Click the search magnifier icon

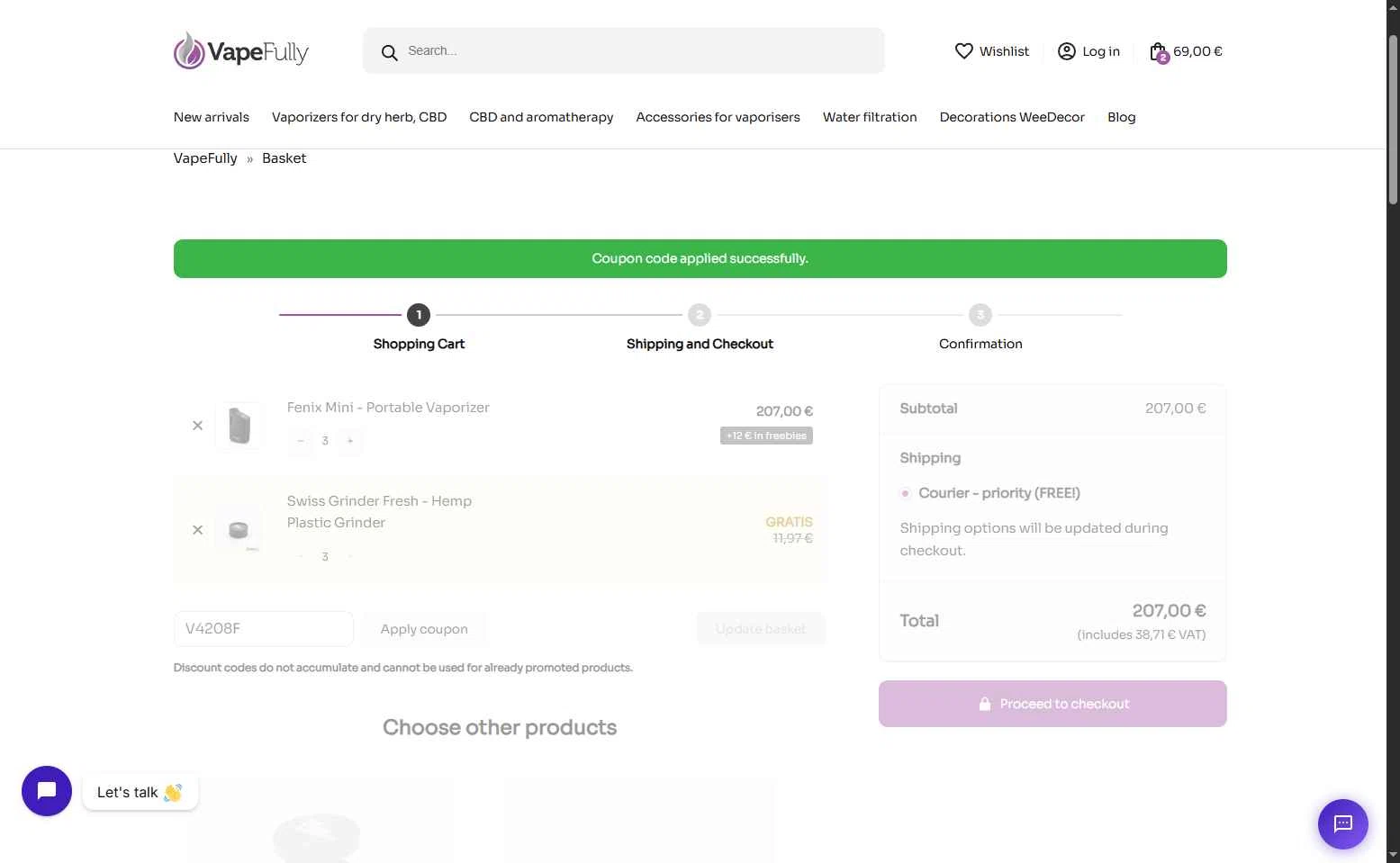tap(389, 53)
